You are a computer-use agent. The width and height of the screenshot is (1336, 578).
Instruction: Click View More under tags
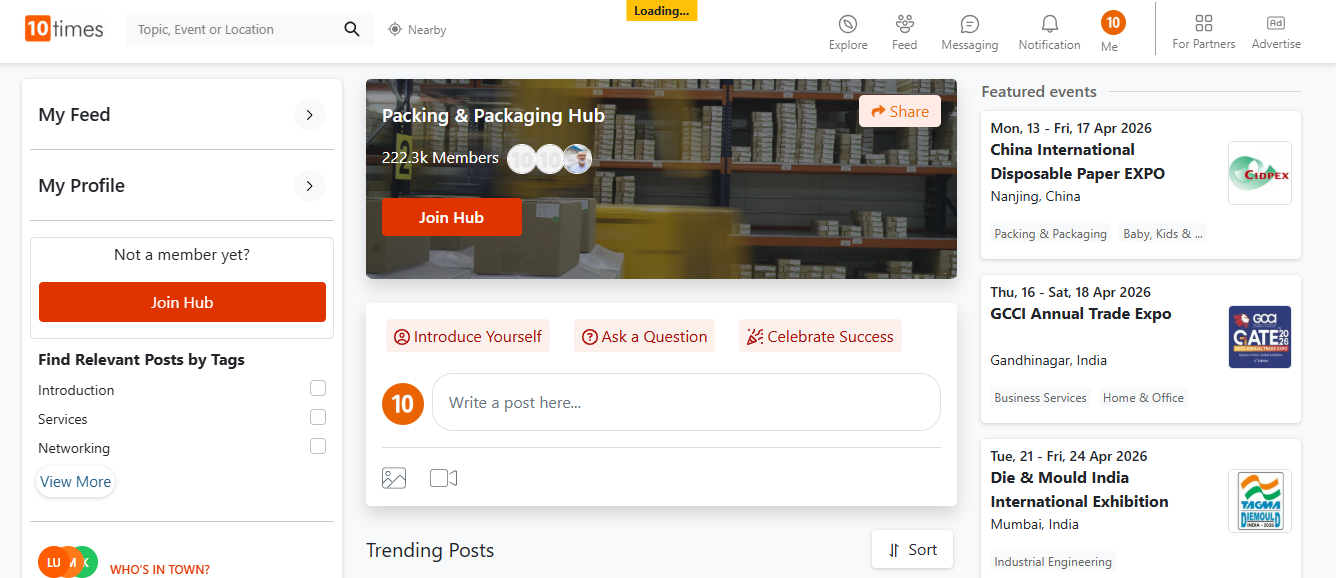click(x=75, y=482)
